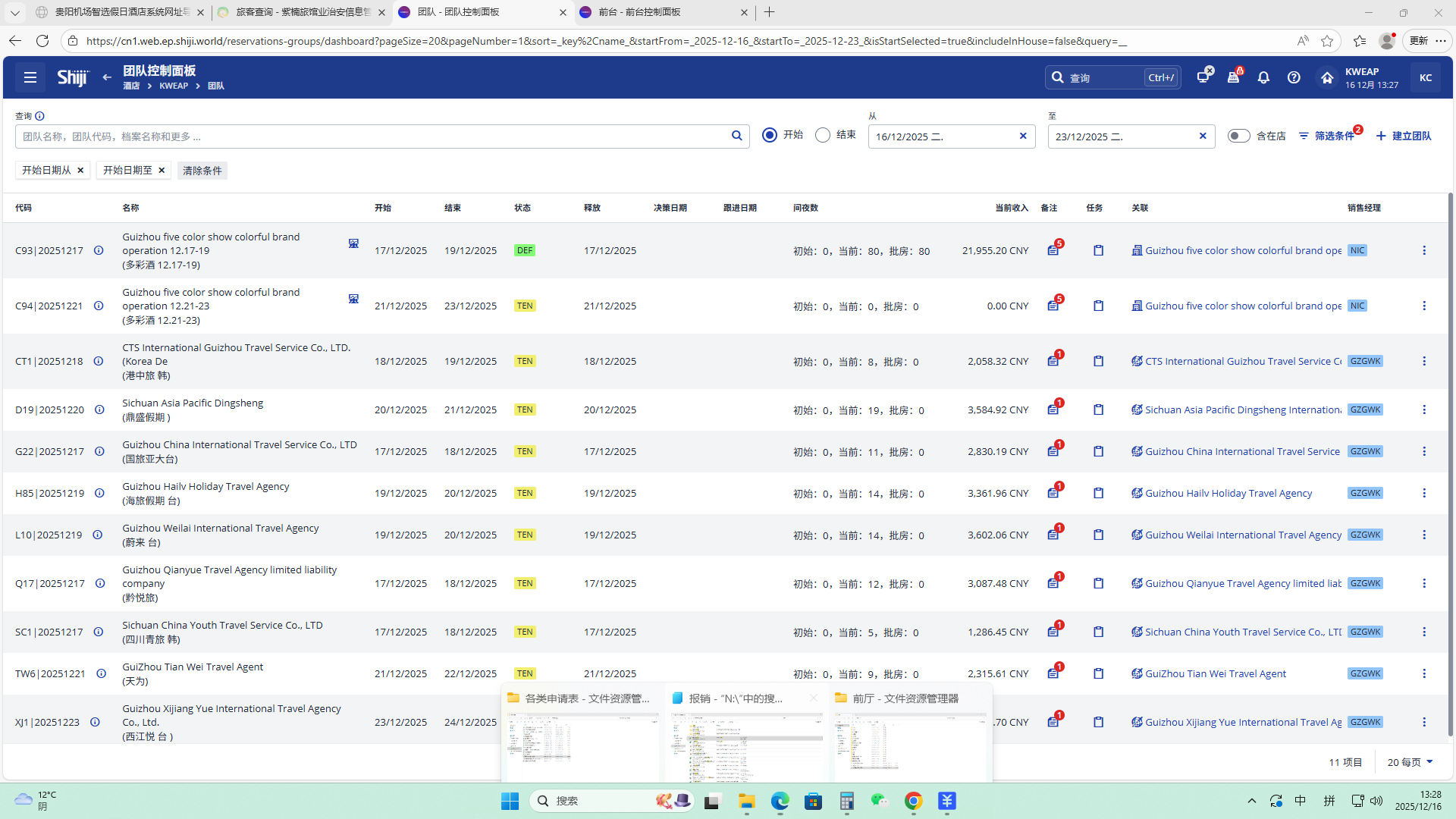1456x819 pixels.
Task: Click the 清除条件 button
Action: click(x=202, y=171)
